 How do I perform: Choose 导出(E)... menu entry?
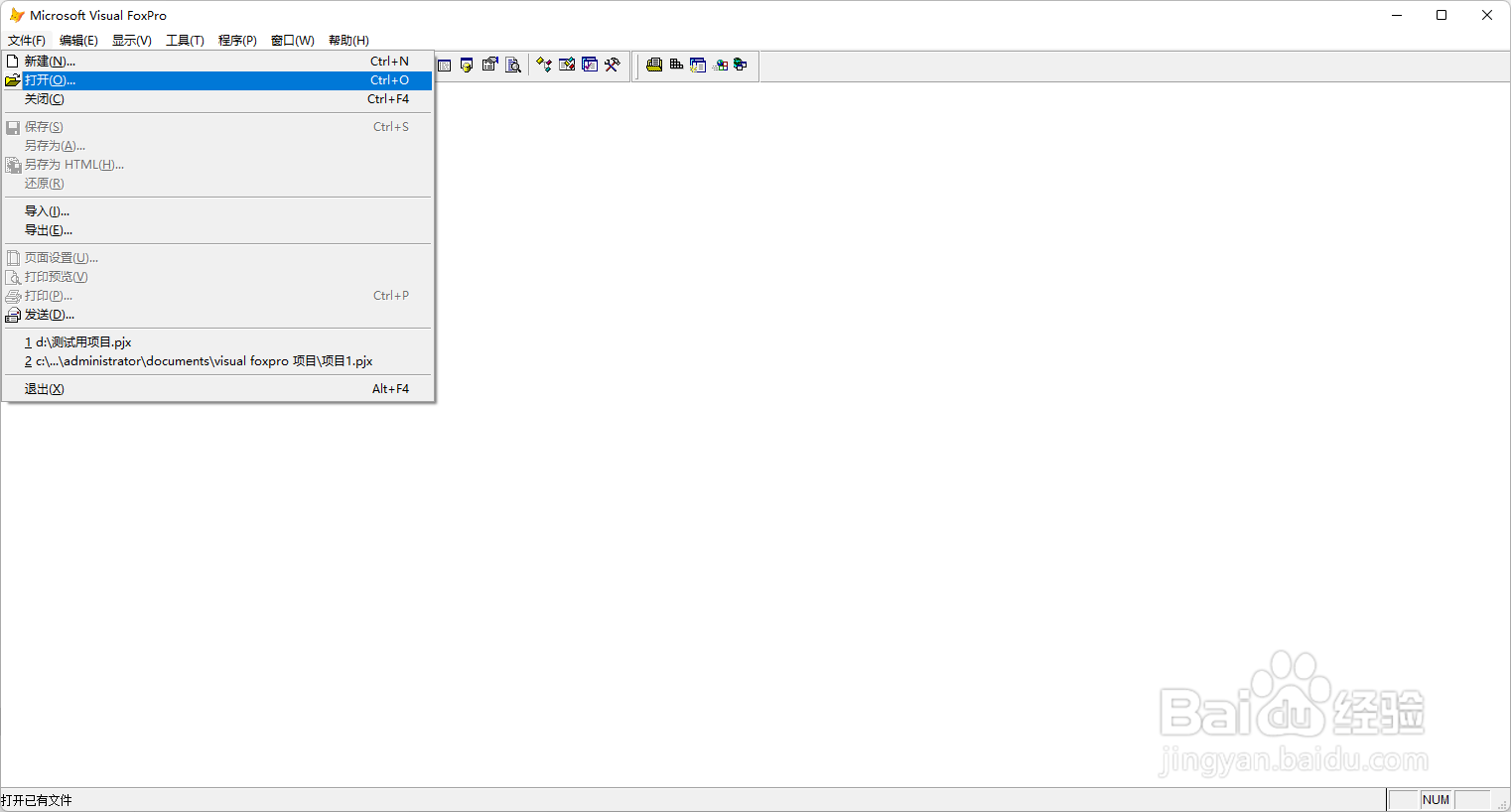point(217,230)
